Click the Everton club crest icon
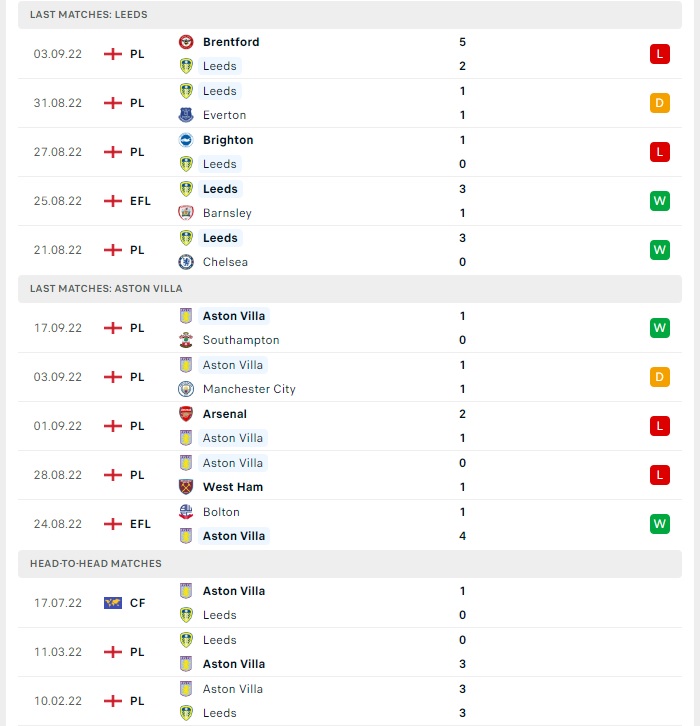This screenshot has height=726, width=700. (x=186, y=115)
